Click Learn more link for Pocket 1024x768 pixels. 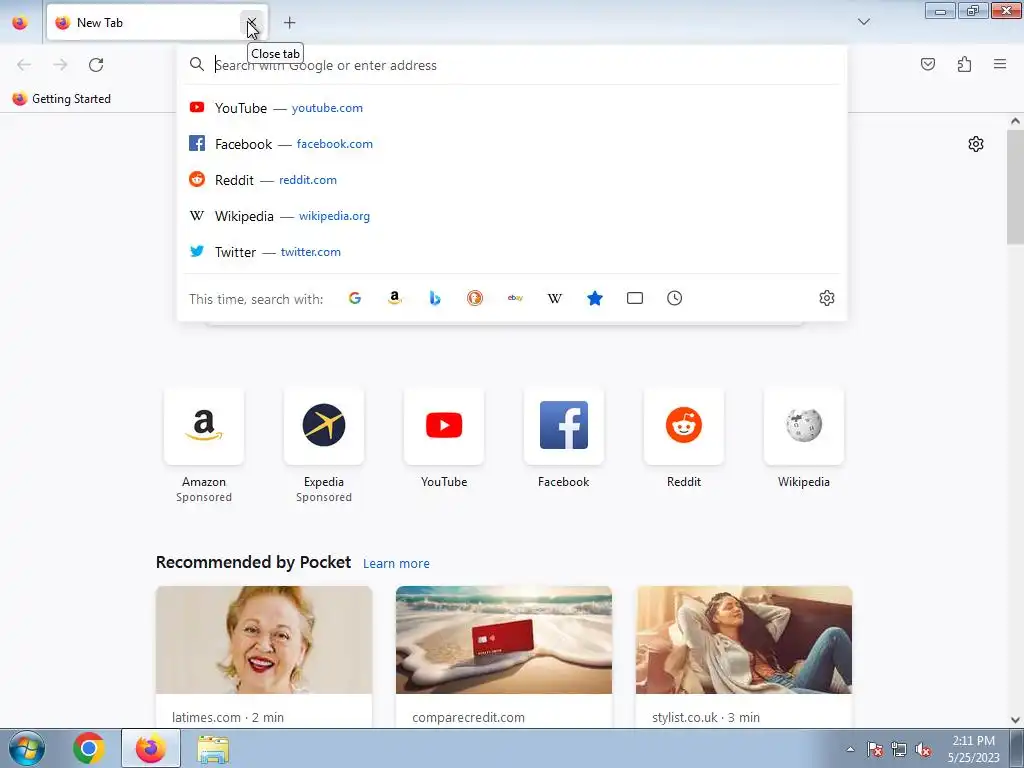pos(396,564)
